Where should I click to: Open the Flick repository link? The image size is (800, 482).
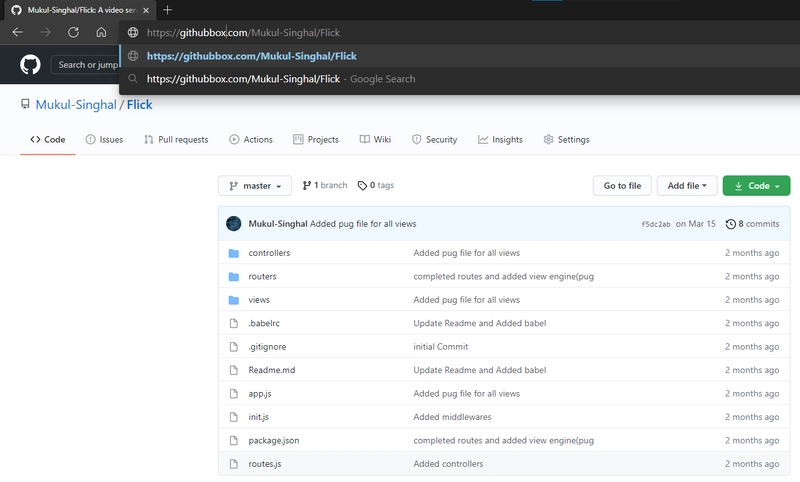click(139, 105)
